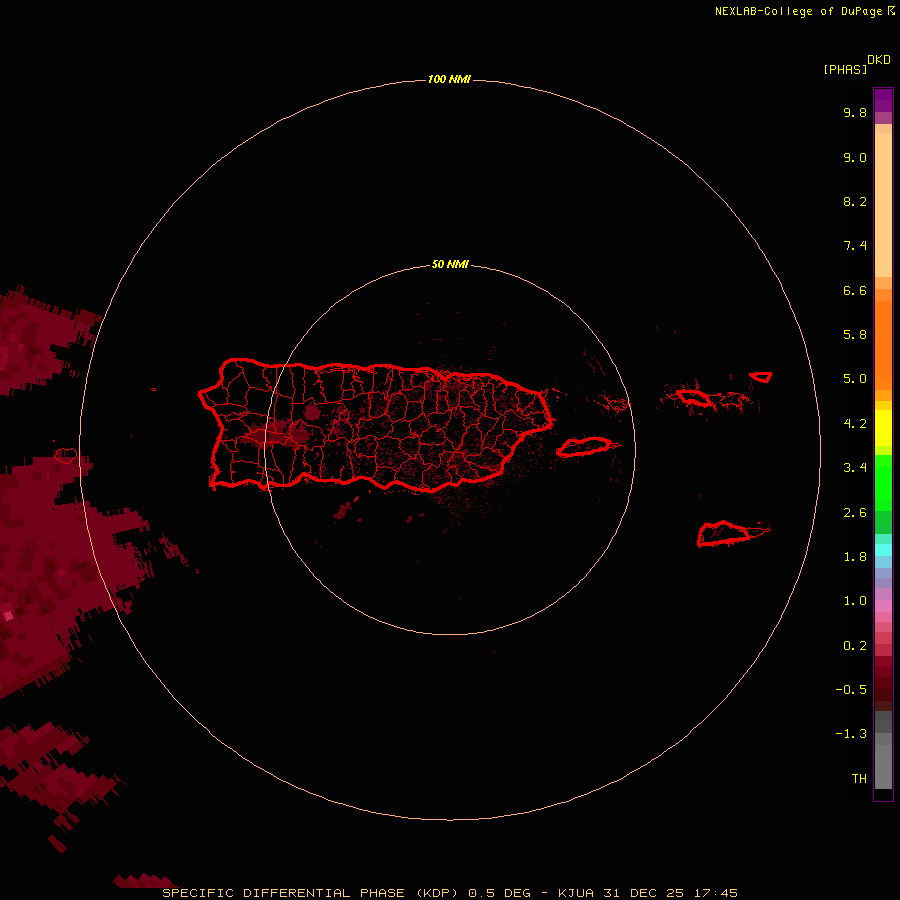Click the 0.2 value on color scale

pos(855,646)
